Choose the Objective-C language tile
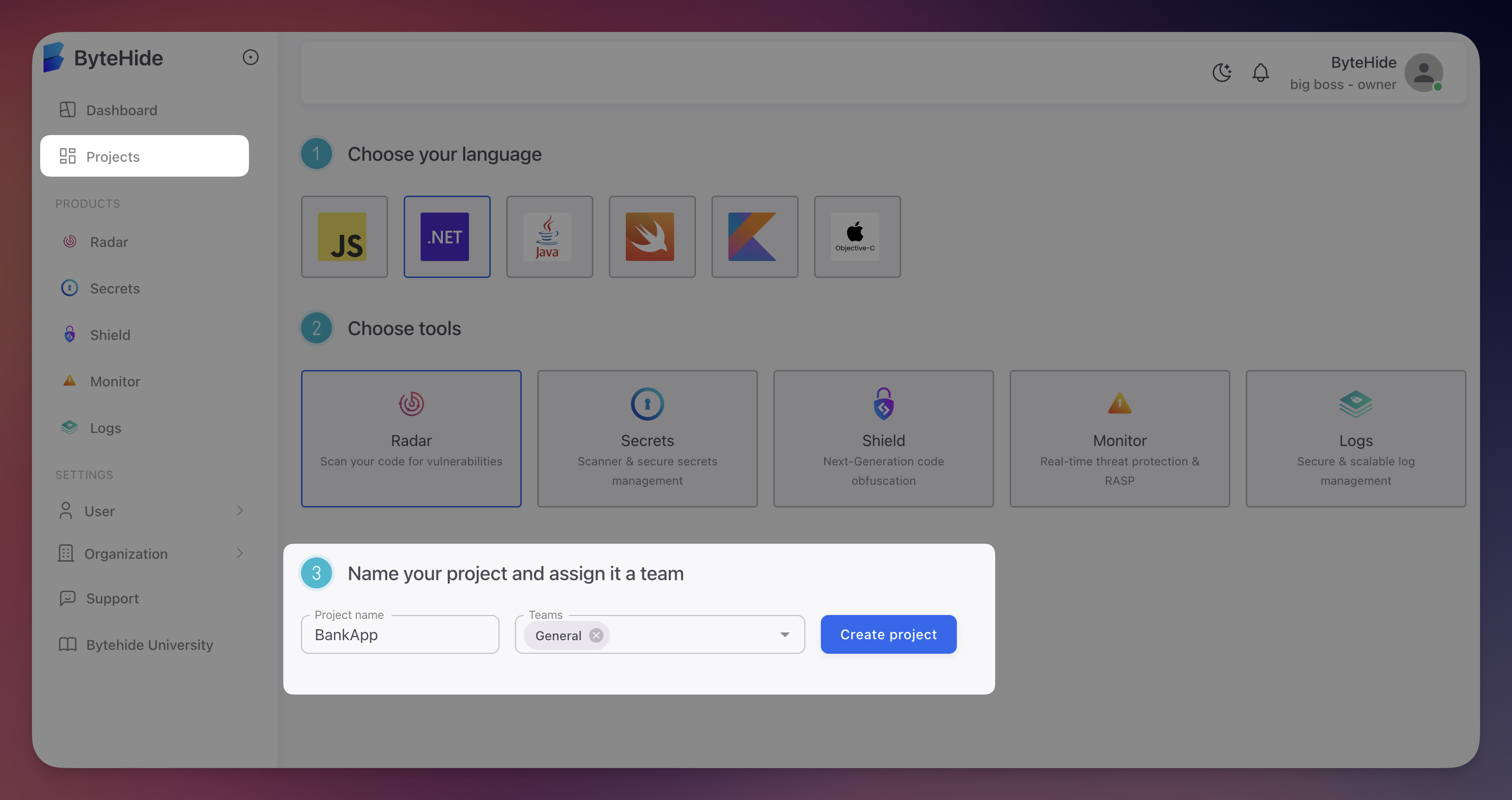The height and width of the screenshot is (800, 1512). (856, 237)
